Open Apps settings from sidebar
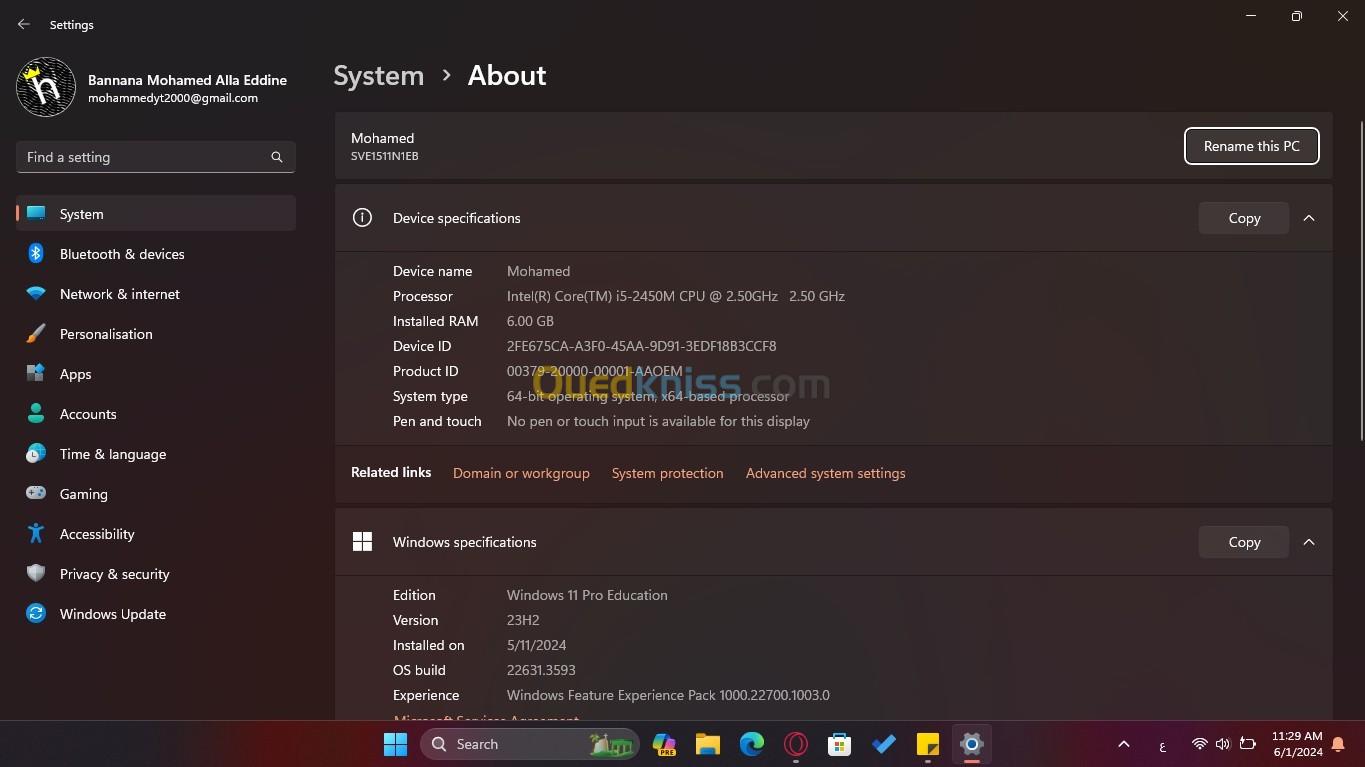1365x767 pixels. (156, 374)
